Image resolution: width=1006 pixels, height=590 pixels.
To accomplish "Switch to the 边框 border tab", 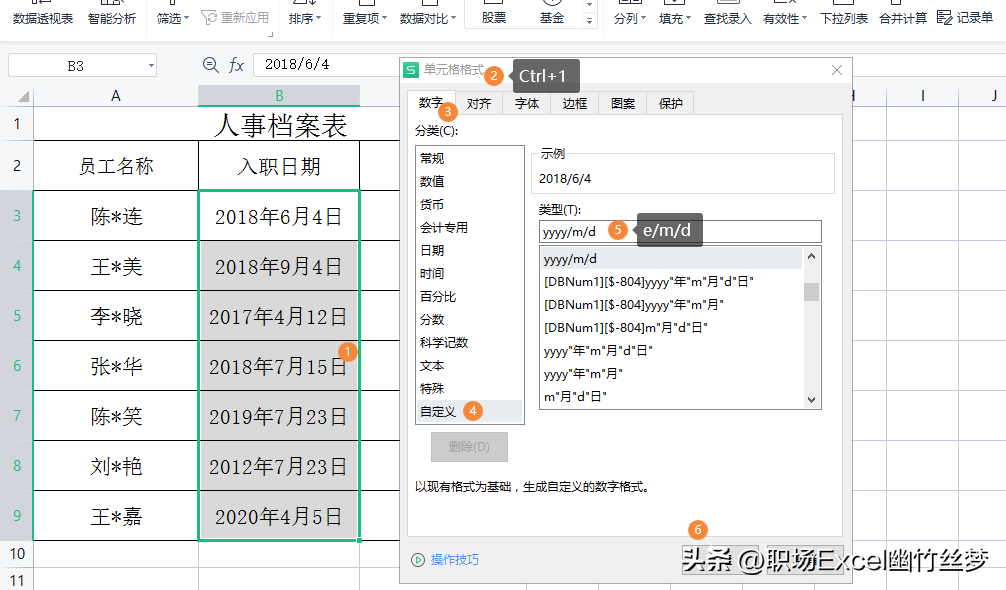I will pos(574,103).
